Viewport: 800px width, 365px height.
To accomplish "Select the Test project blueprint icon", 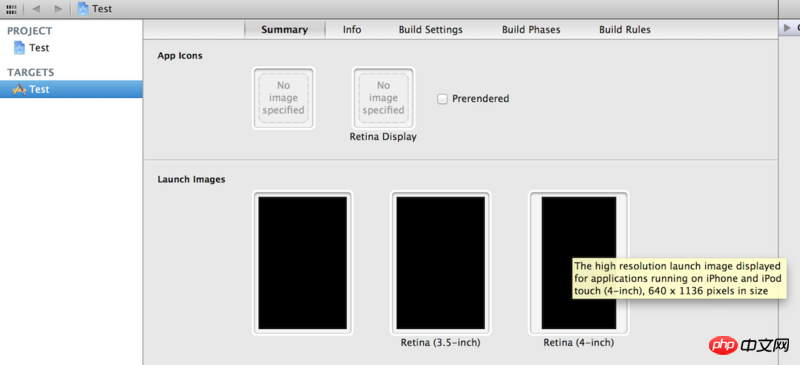I will pos(19,48).
